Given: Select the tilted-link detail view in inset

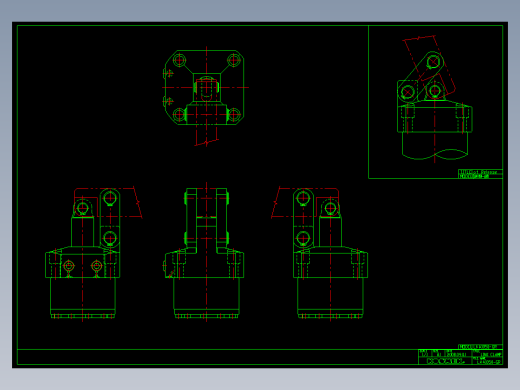Looking at the screenshot, I should coord(434,99).
